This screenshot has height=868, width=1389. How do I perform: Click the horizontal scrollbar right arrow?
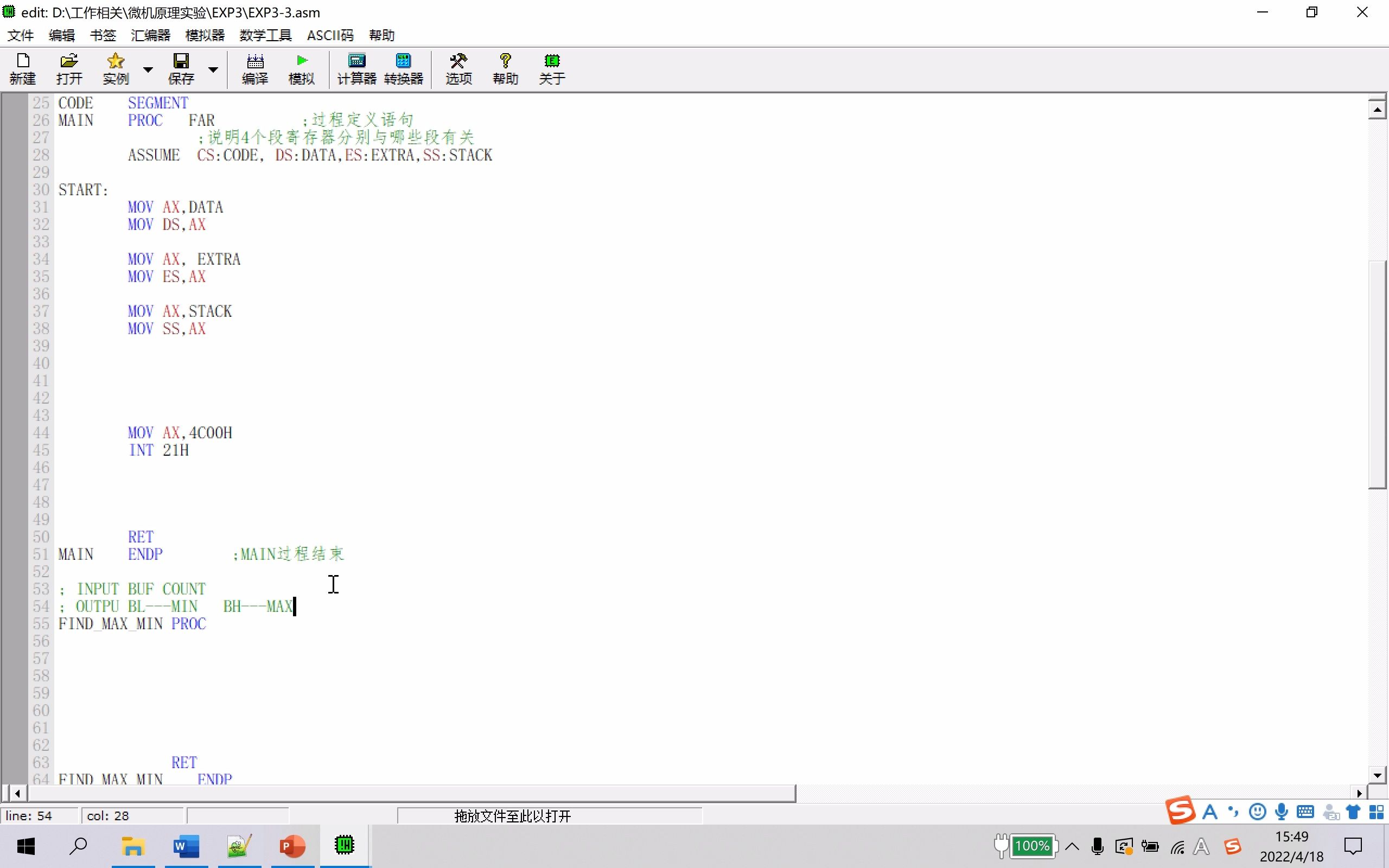[x=1359, y=793]
